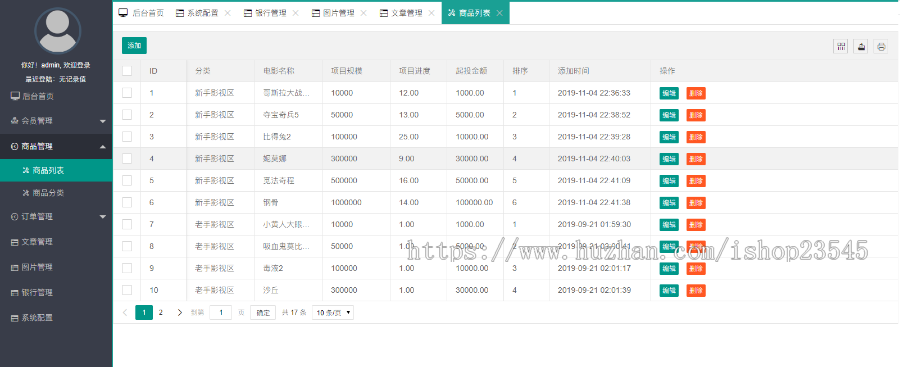Go to page 2 in pagination

[x=161, y=312]
